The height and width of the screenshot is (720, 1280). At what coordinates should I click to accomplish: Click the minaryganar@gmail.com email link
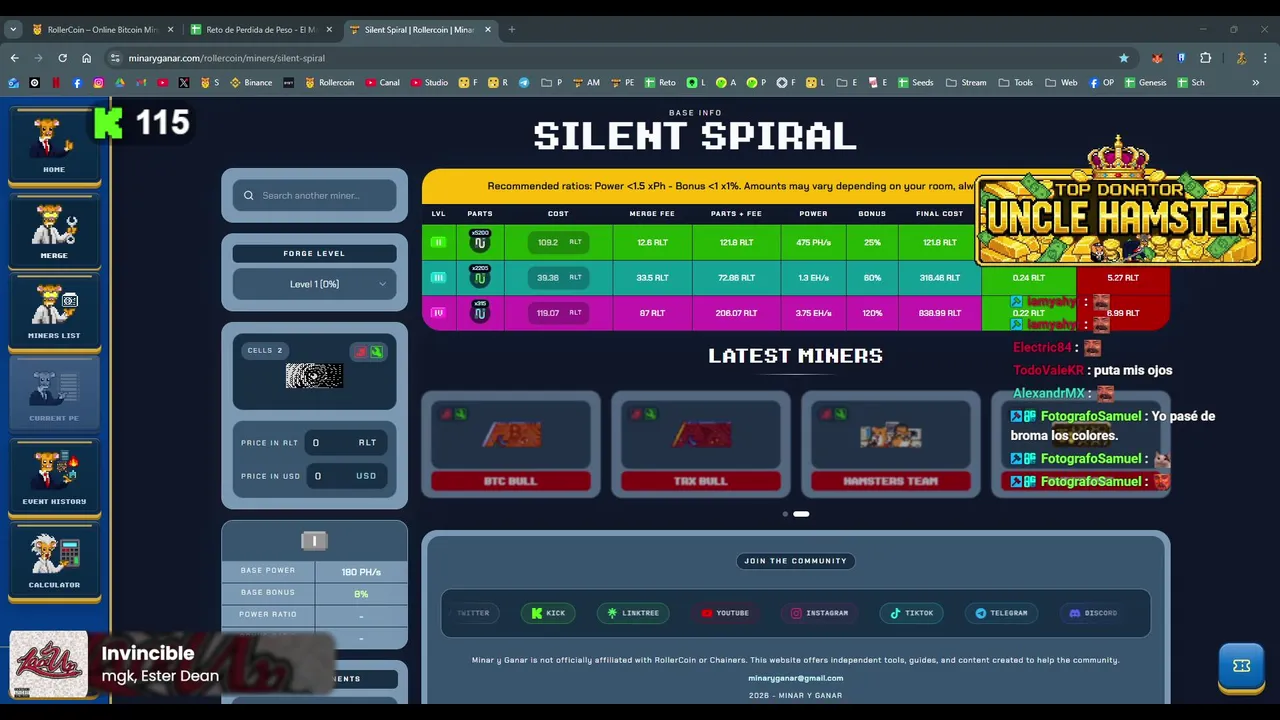[x=795, y=678]
